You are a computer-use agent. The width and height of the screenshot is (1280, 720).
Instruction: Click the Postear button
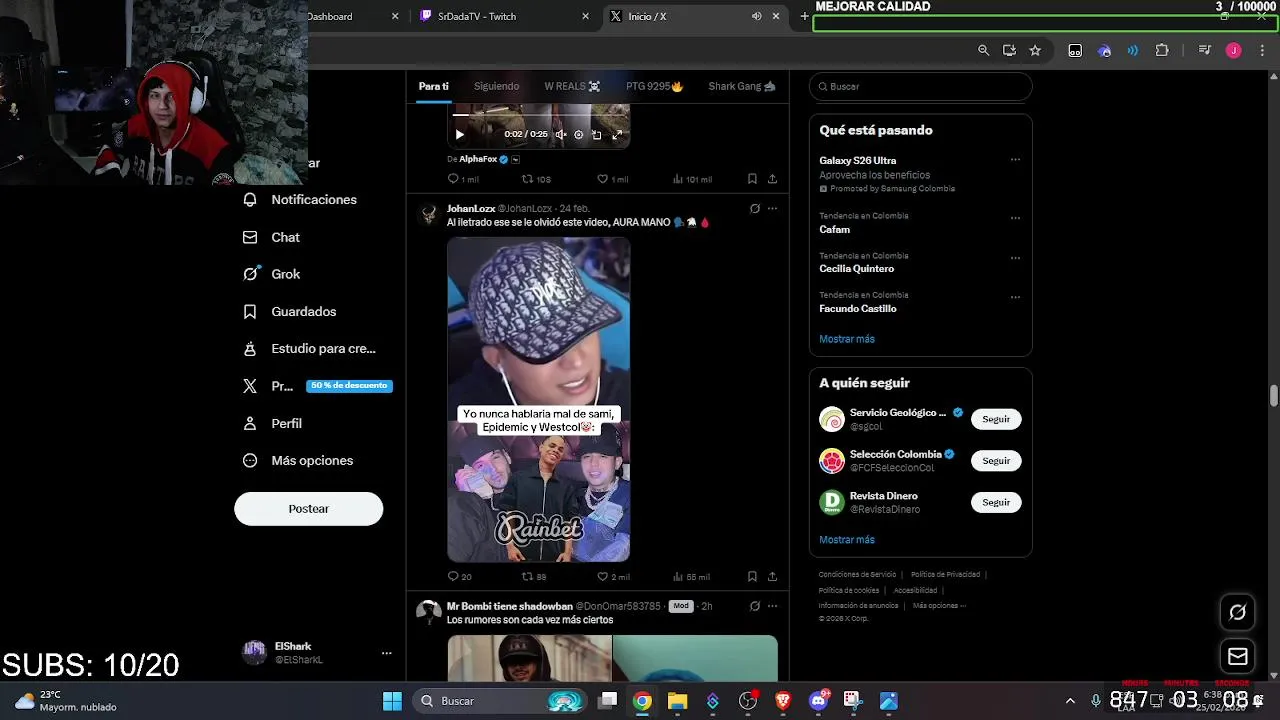pyautogui.click(x=308, y=509)
